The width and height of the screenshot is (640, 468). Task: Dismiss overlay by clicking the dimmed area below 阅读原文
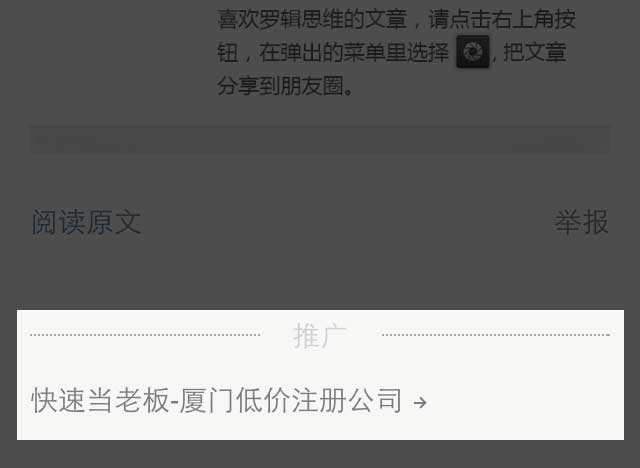coord(163,277)
